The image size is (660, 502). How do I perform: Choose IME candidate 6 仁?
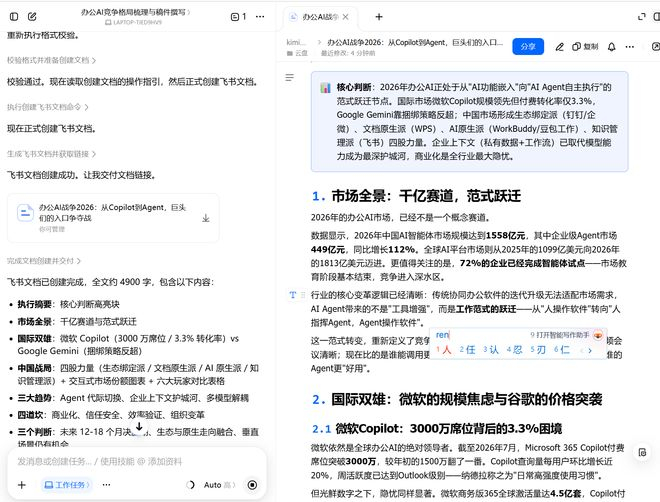click(x=562, y=349)
